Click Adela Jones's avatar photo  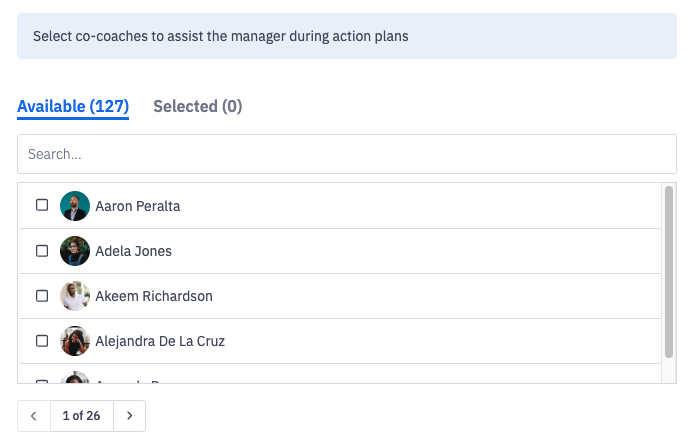(x=75, y=251)
